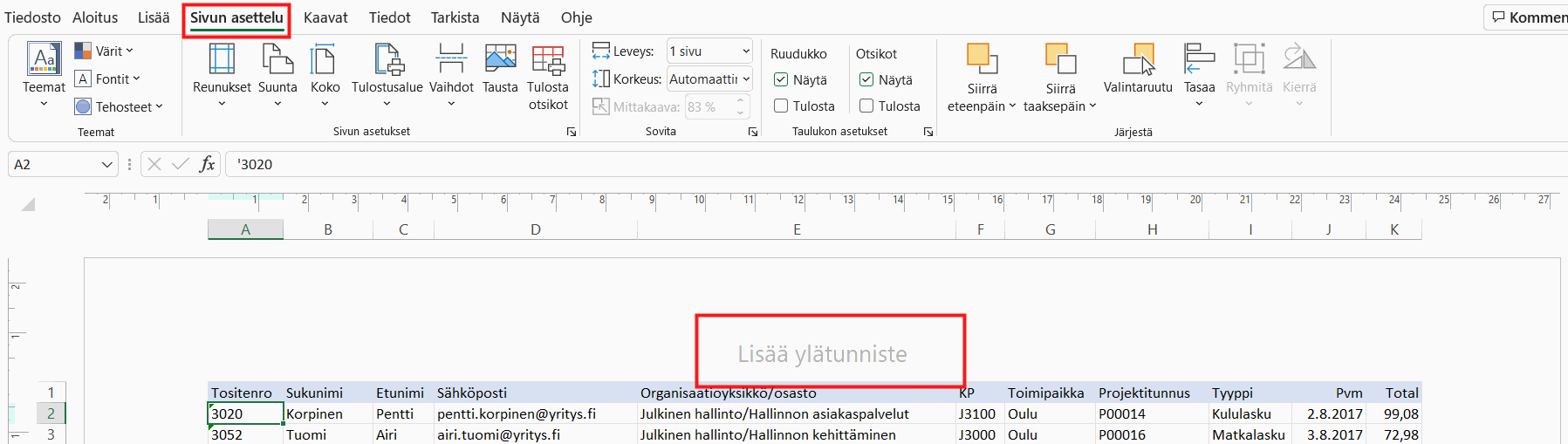Select column D header
This screenshot has width=1568, height=444.
point(536,229)
